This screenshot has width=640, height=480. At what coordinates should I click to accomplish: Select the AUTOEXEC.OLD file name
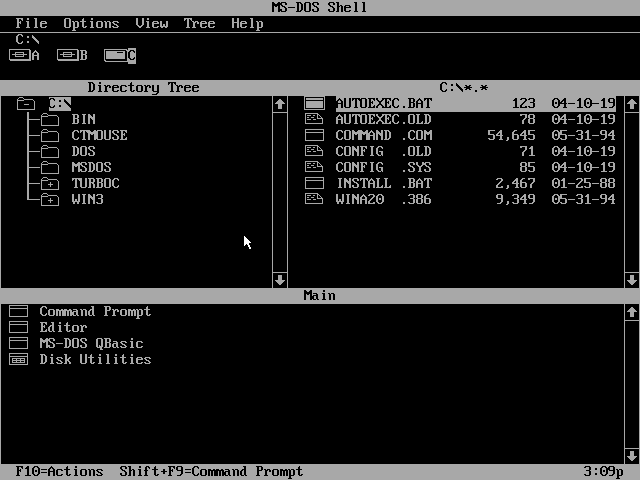(x=384, y=119)
